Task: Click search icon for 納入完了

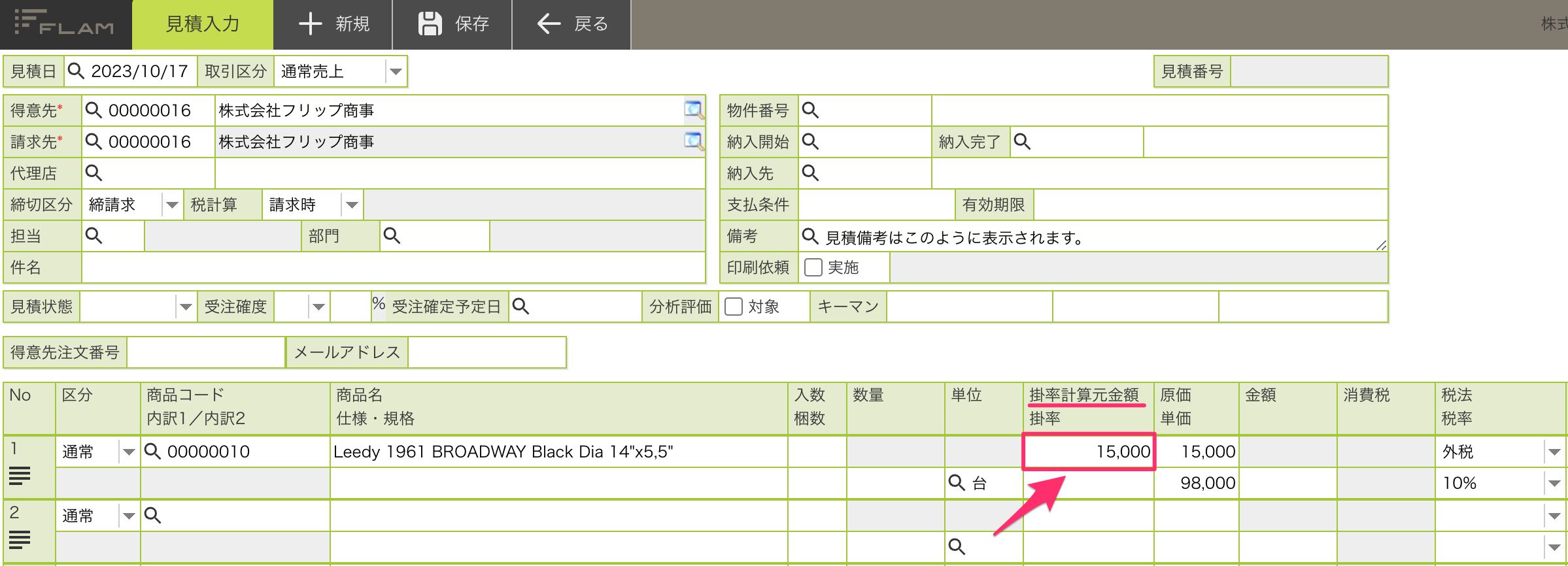Action: point(1022,142)
